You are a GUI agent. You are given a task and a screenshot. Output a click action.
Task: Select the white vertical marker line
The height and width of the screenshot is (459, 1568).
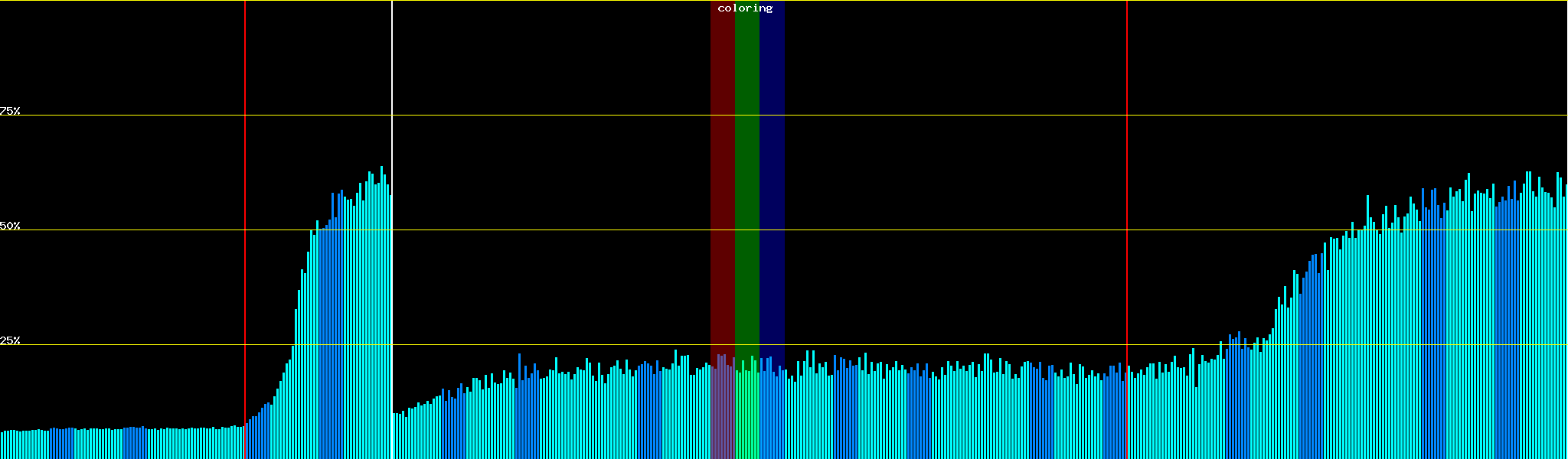392,76
